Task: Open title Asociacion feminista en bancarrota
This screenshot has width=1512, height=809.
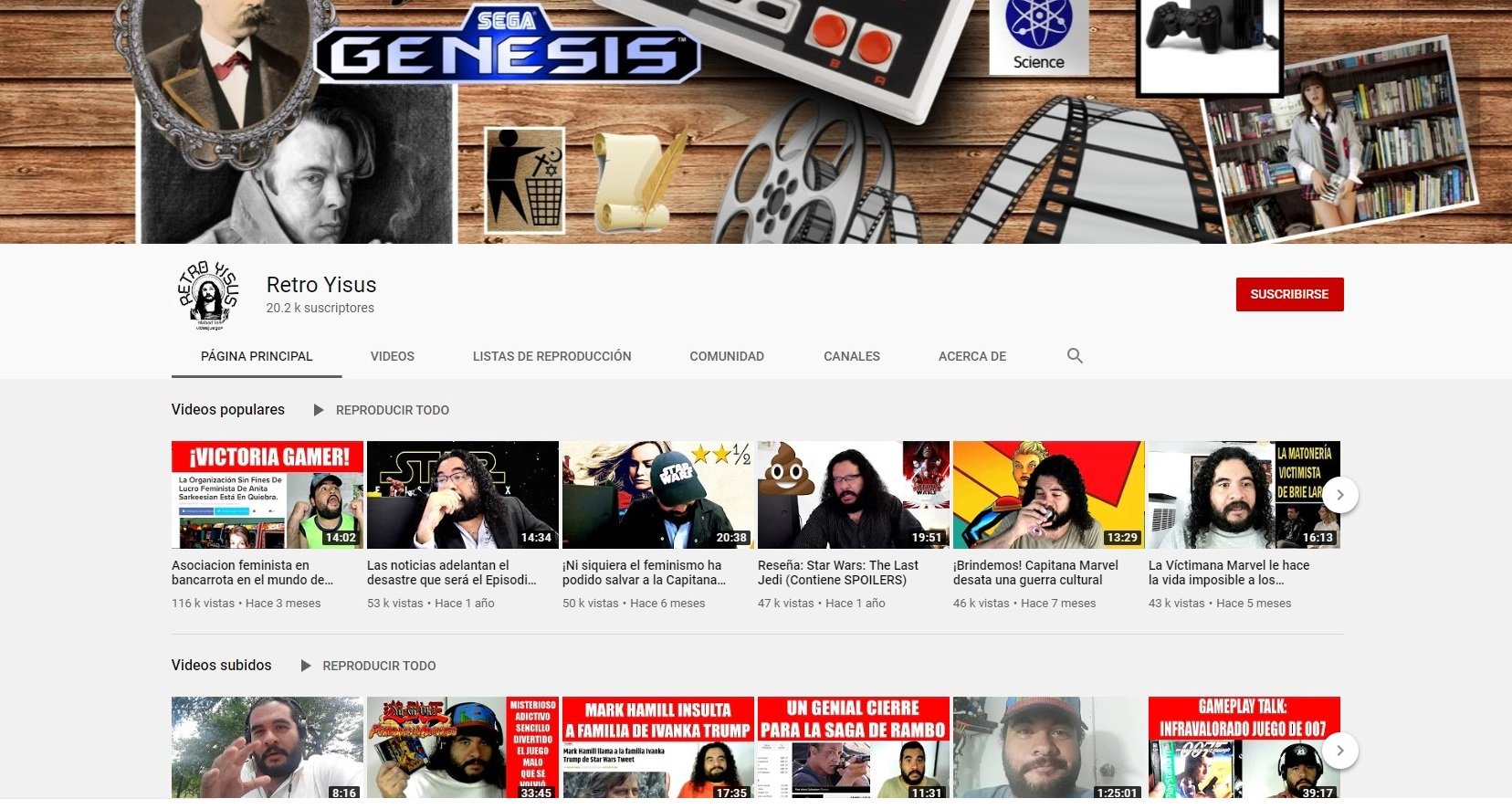Action: [253, 573]
